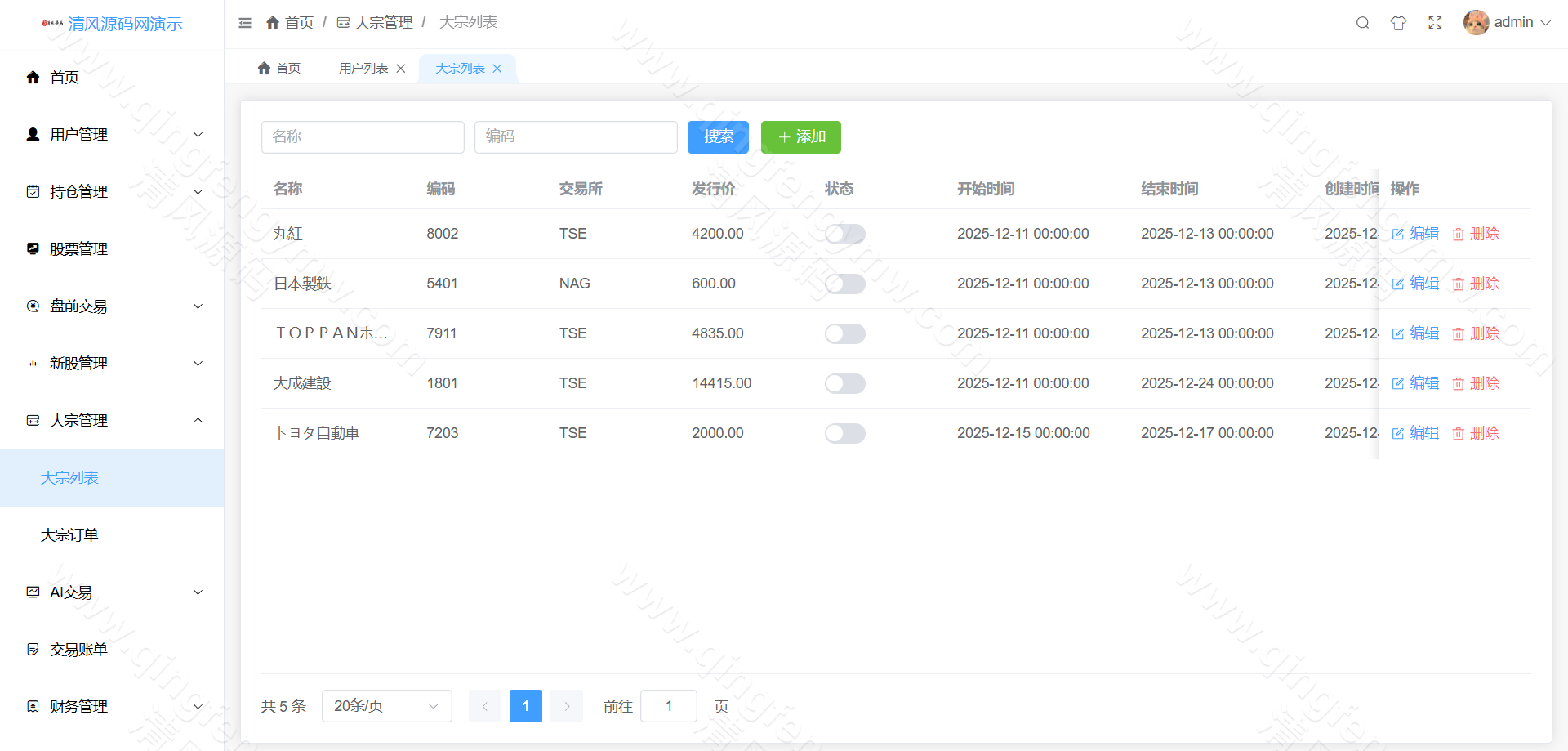Toggle the status switch for 丸紅
This screenshot has height=751, width=1568.
[x=845, y=235]
